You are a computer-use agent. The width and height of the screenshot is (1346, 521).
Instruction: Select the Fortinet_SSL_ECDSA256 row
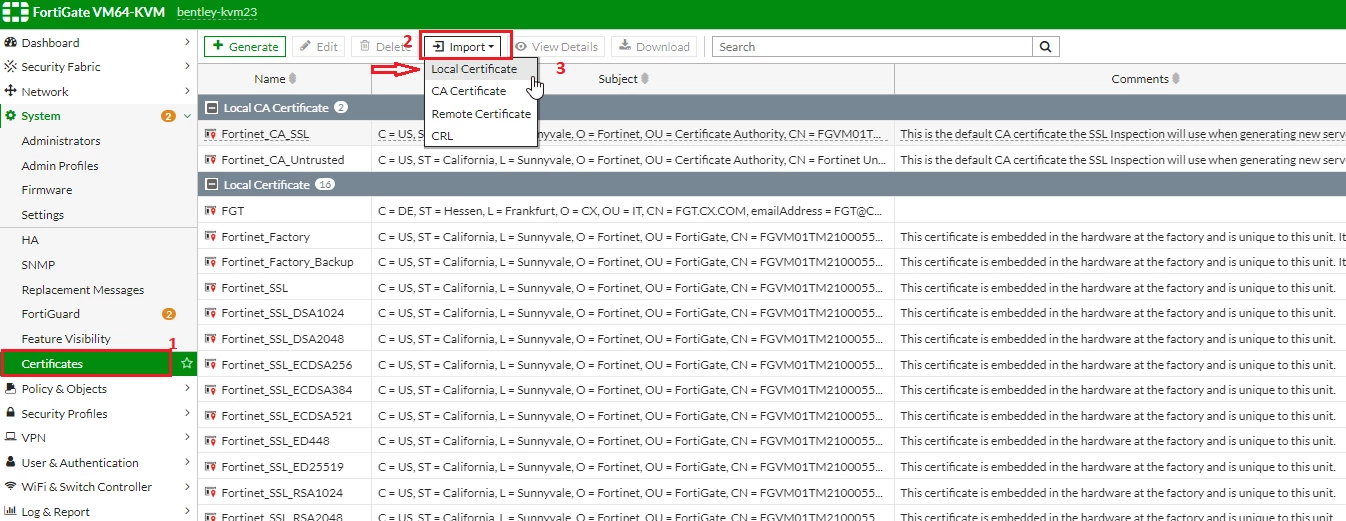tap(772, 364)
